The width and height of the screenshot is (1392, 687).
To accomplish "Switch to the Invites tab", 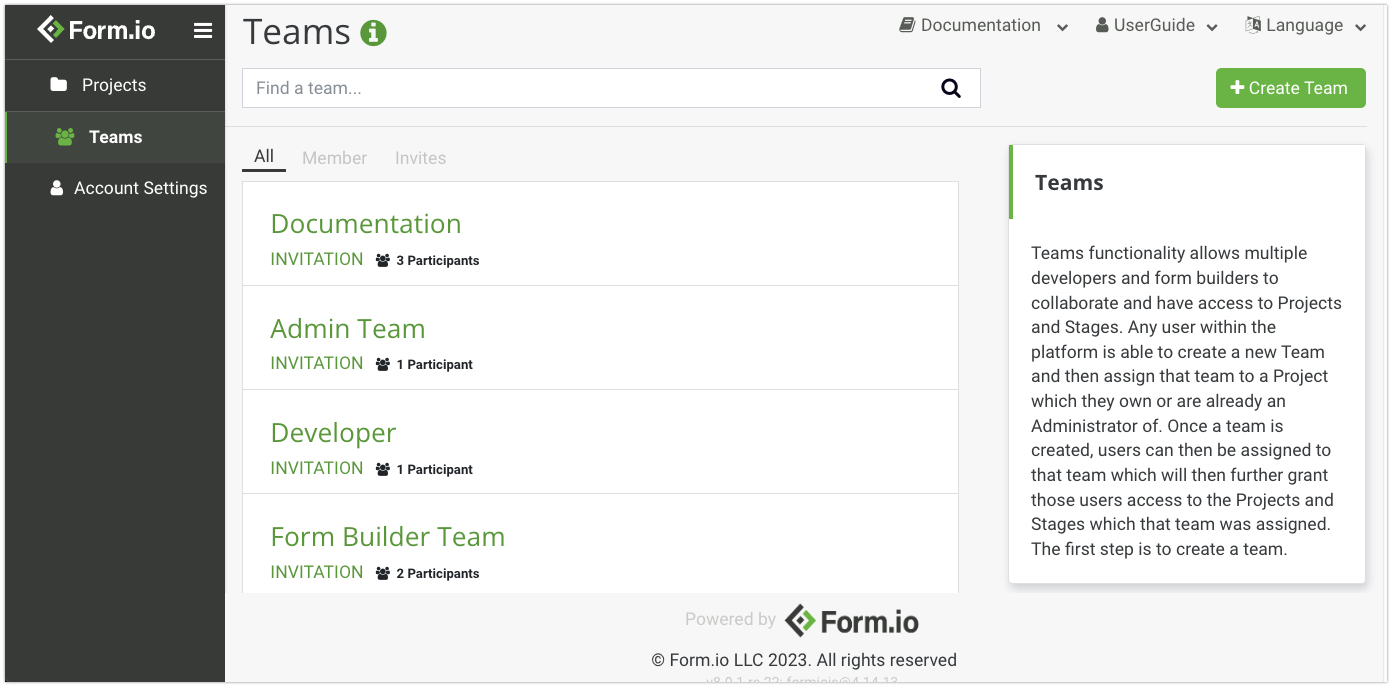I will (420, 158).
